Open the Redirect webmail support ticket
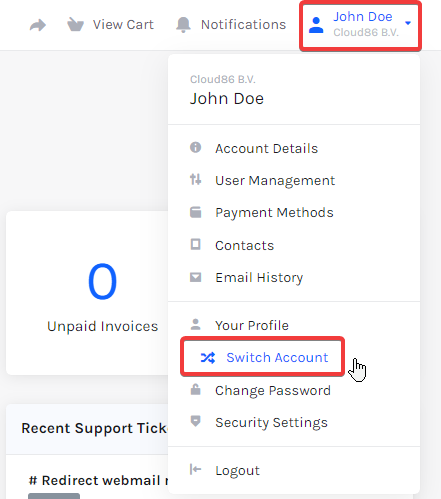Viewport: 441px width, 499px height. [x=99, y=480]
